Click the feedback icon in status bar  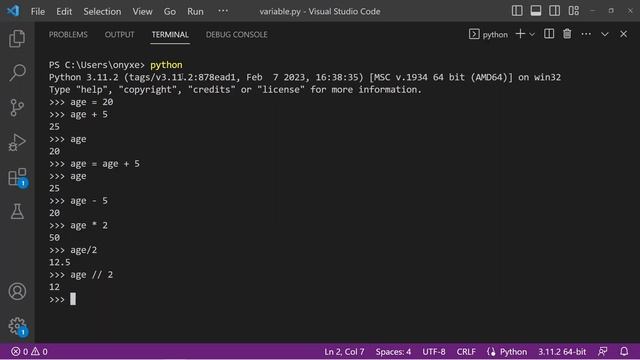602,351
